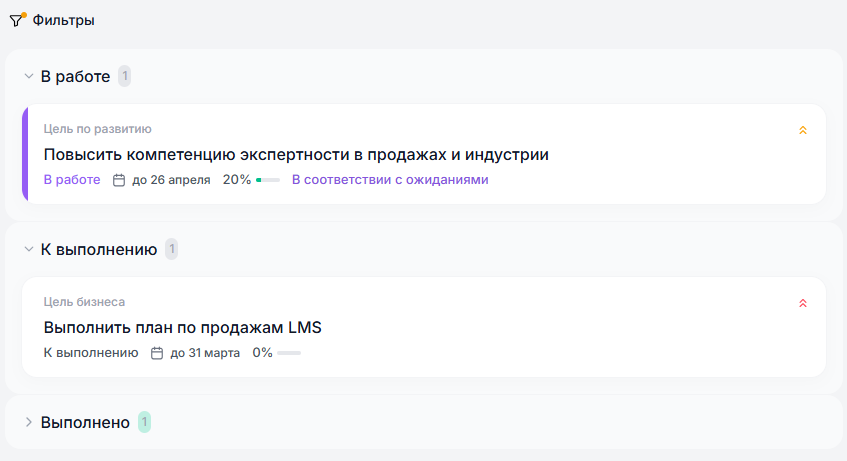The height and width of the screenshot is (461, 847).
Task: Click green count badge next to 'Выполнено'
Action: coord(144,422)
